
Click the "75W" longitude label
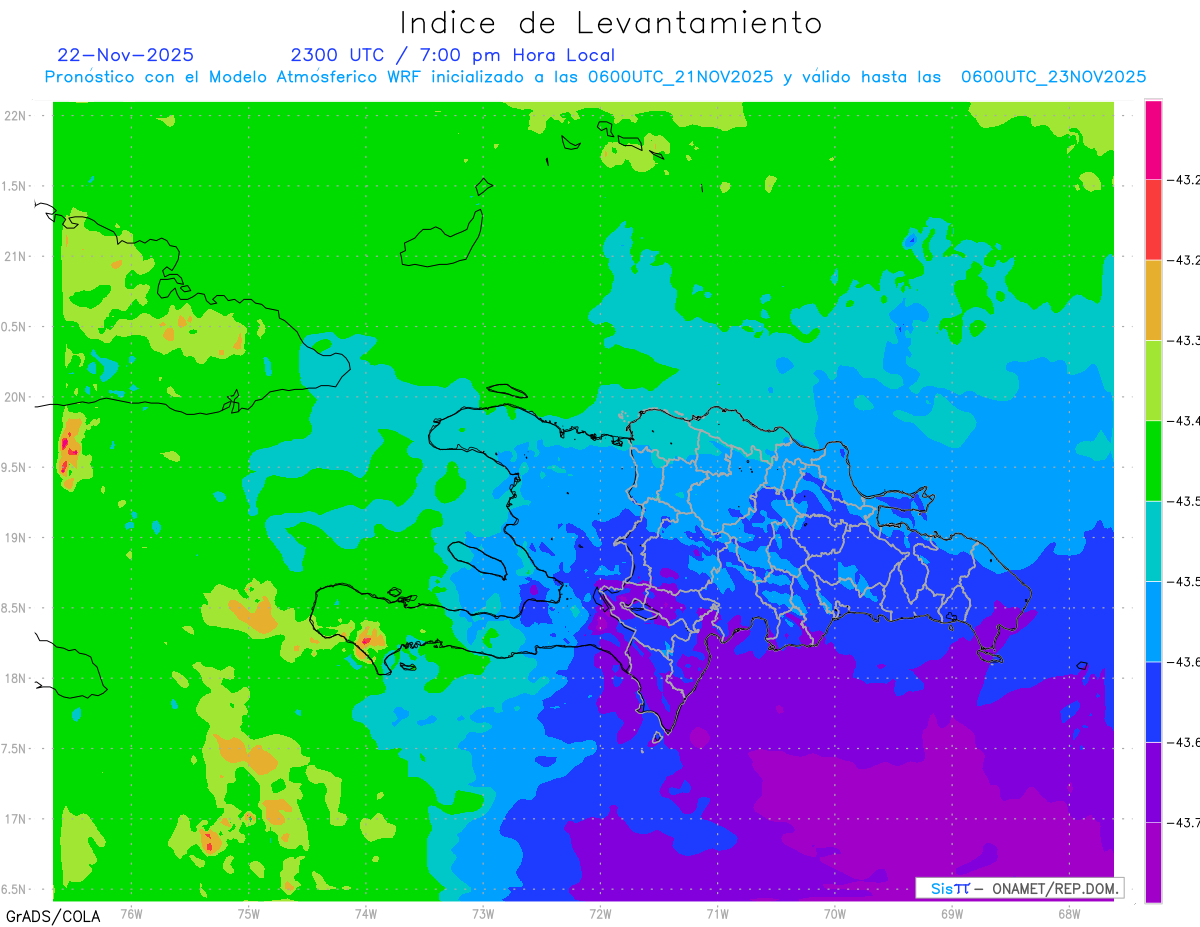coord(248,913)
